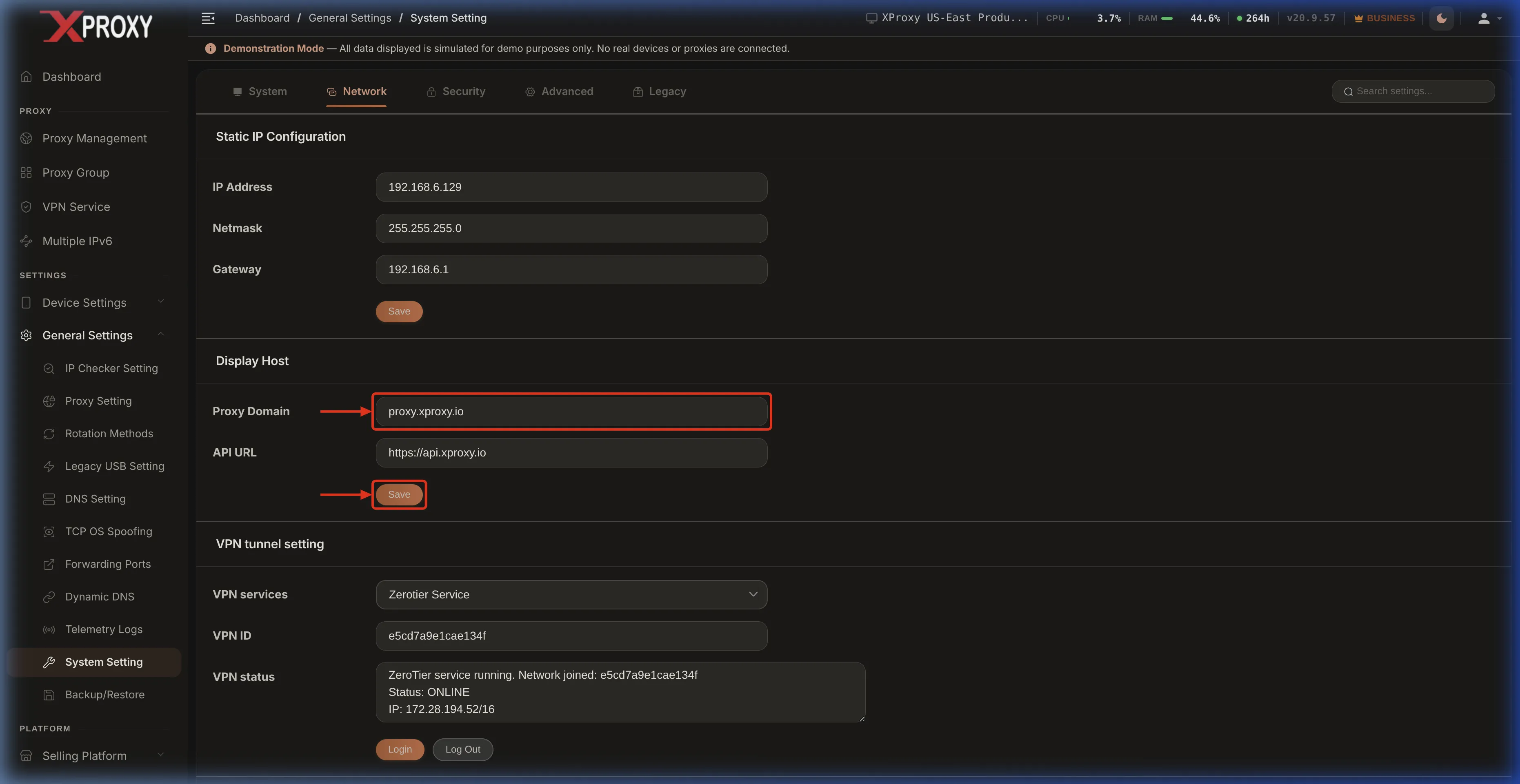
Task: Click the VPN status text area
Action: pyautogui.click(x=620, y=692)
